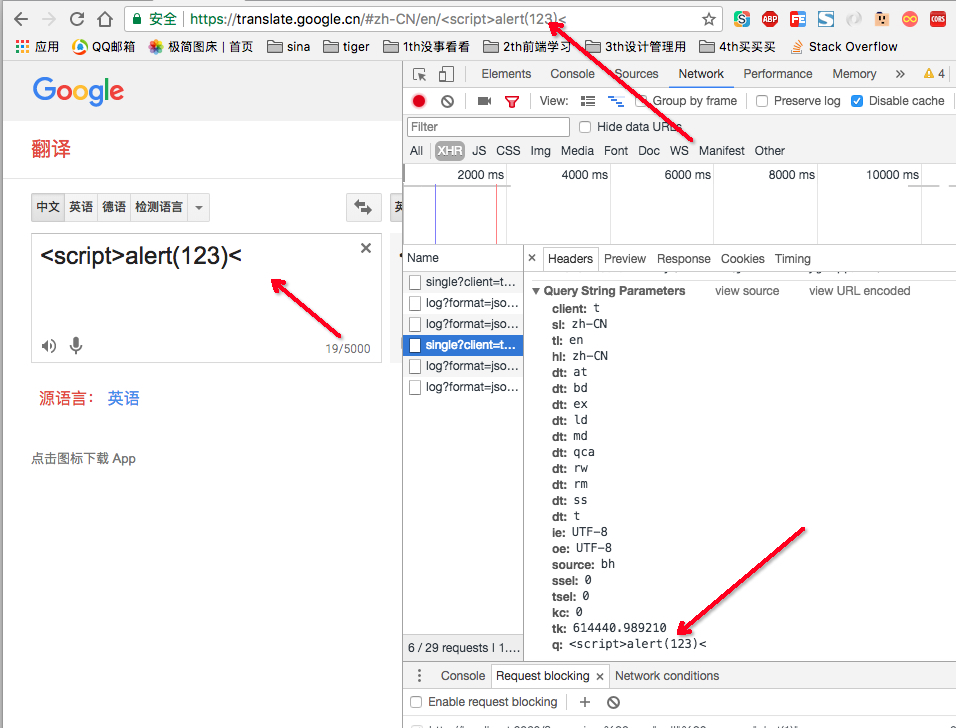956x728 pixels.
Task: Click the network Filter input
Action: coord(488,127)
